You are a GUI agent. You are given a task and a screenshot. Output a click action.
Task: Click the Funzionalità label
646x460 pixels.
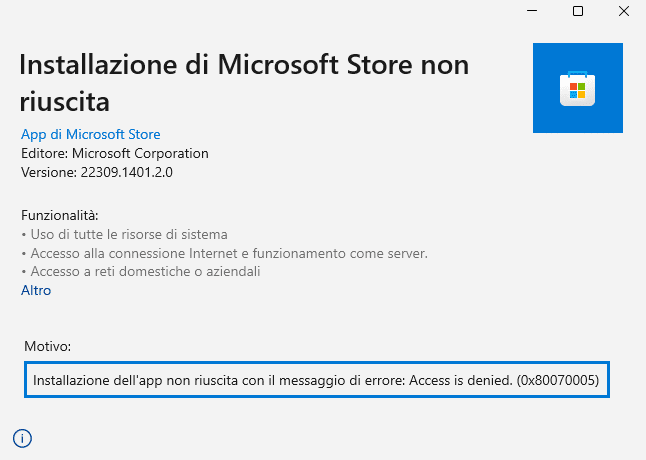(60, 215)
